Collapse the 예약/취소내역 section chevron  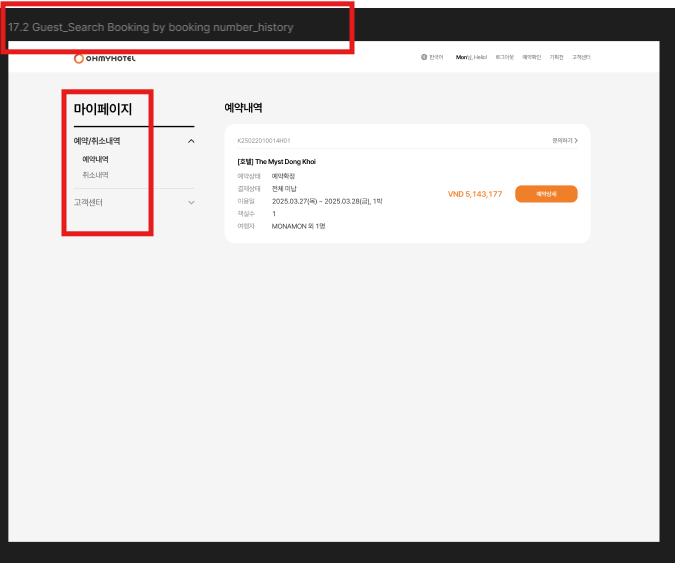191,141
